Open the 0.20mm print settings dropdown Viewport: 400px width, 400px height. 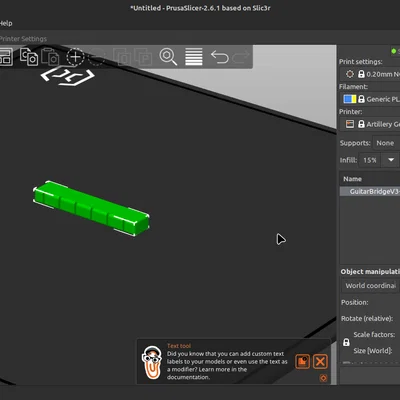point(370,74)
